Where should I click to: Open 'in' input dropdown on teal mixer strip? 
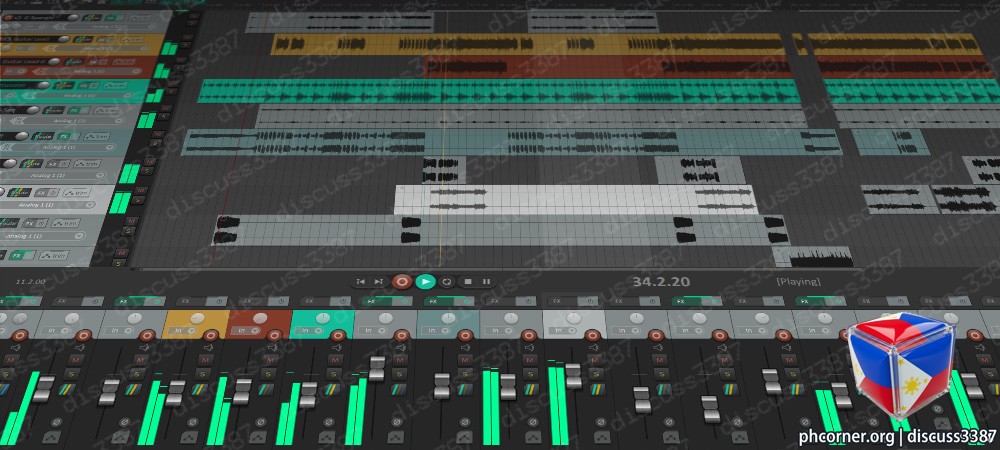pyautogui.click(x=309, y=330)
